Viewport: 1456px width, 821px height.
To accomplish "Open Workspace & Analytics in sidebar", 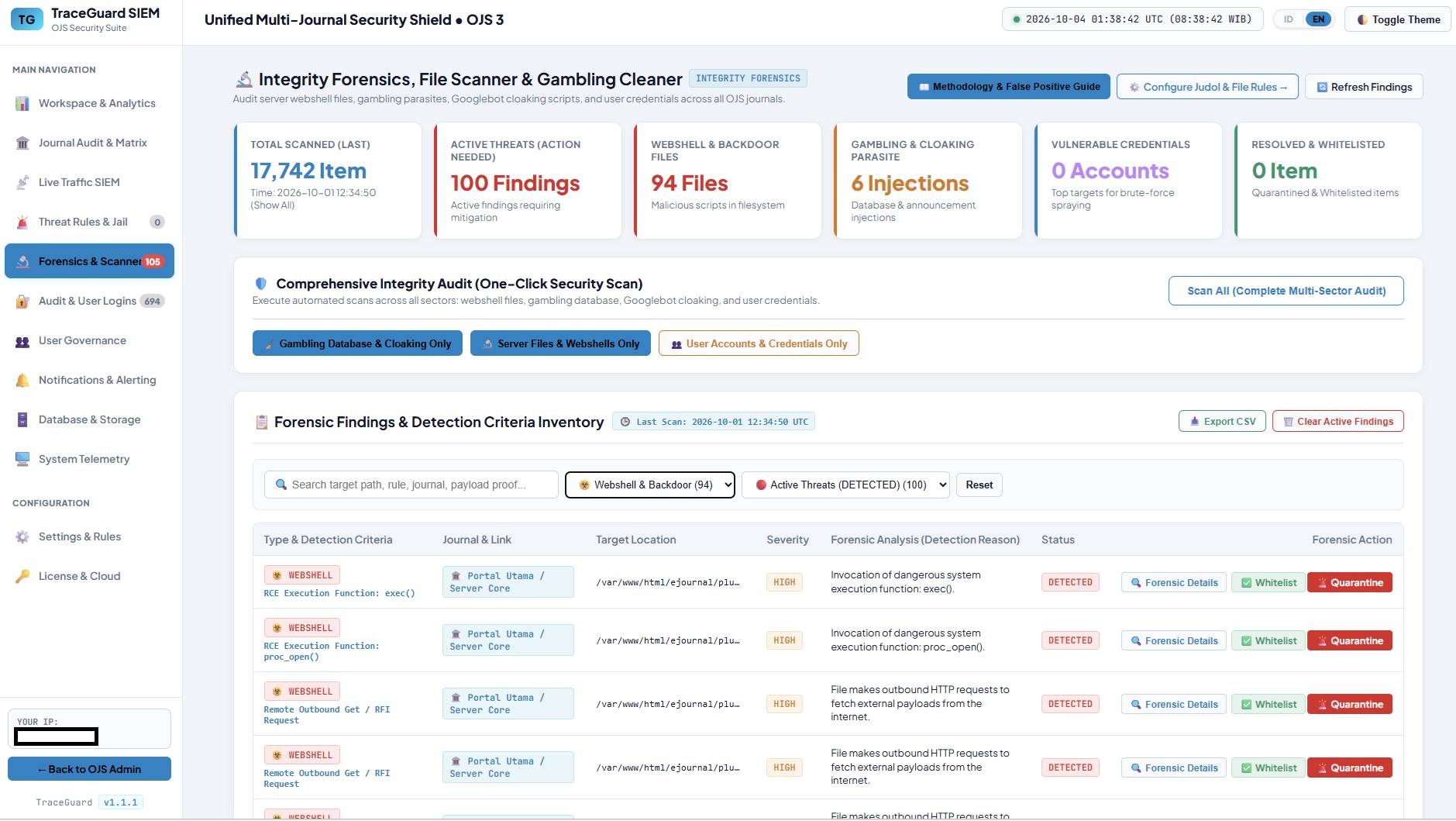I will (89, 103).
